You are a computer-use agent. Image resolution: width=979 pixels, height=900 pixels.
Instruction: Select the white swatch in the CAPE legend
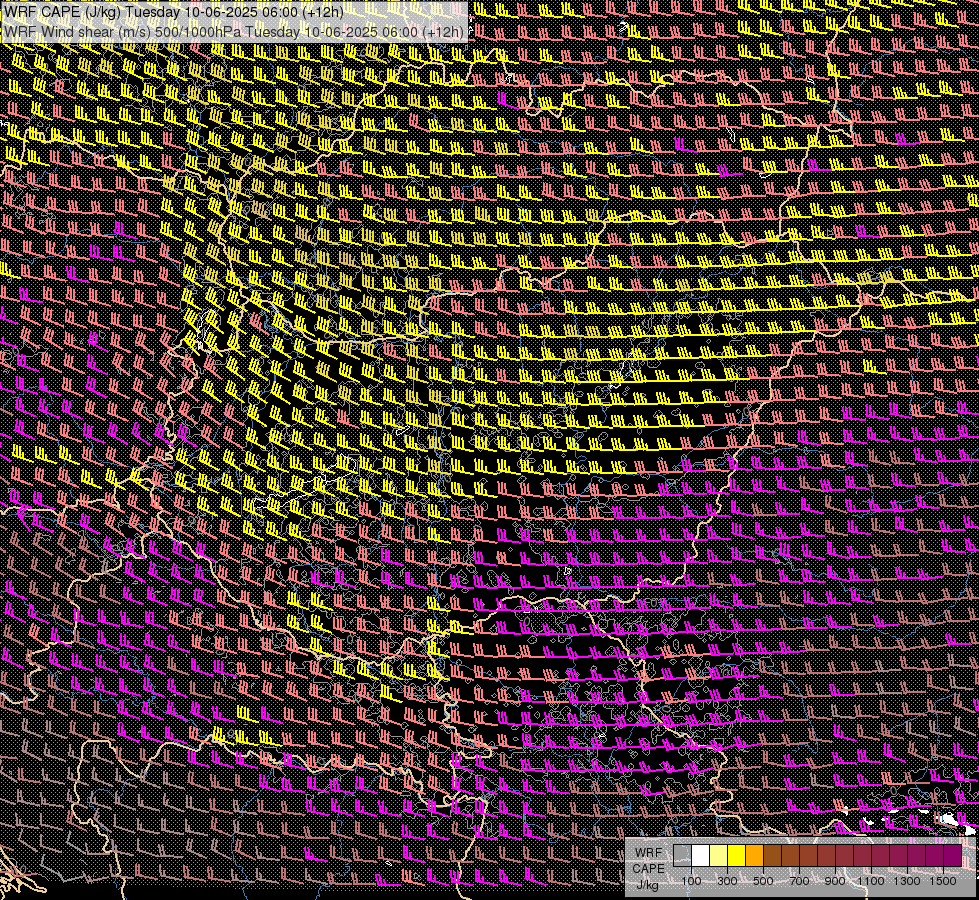tap(701, 856)
